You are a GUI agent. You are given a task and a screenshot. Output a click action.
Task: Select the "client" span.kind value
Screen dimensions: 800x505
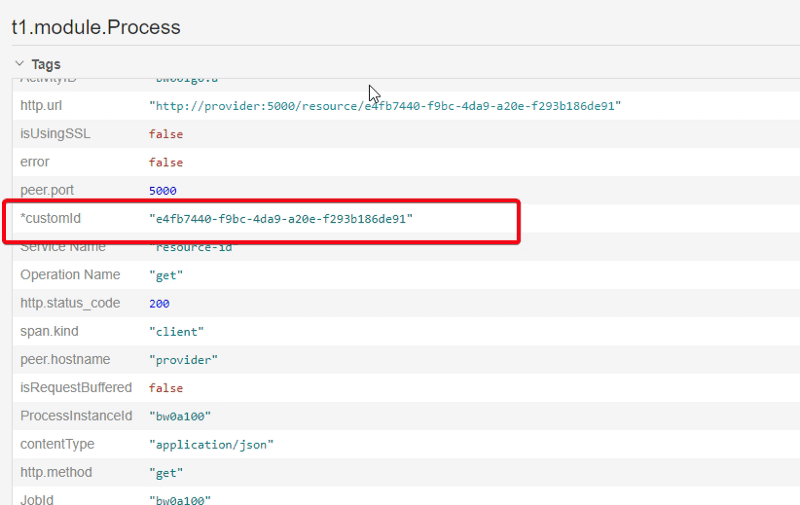pyautogui.click(x=174, y=330)
